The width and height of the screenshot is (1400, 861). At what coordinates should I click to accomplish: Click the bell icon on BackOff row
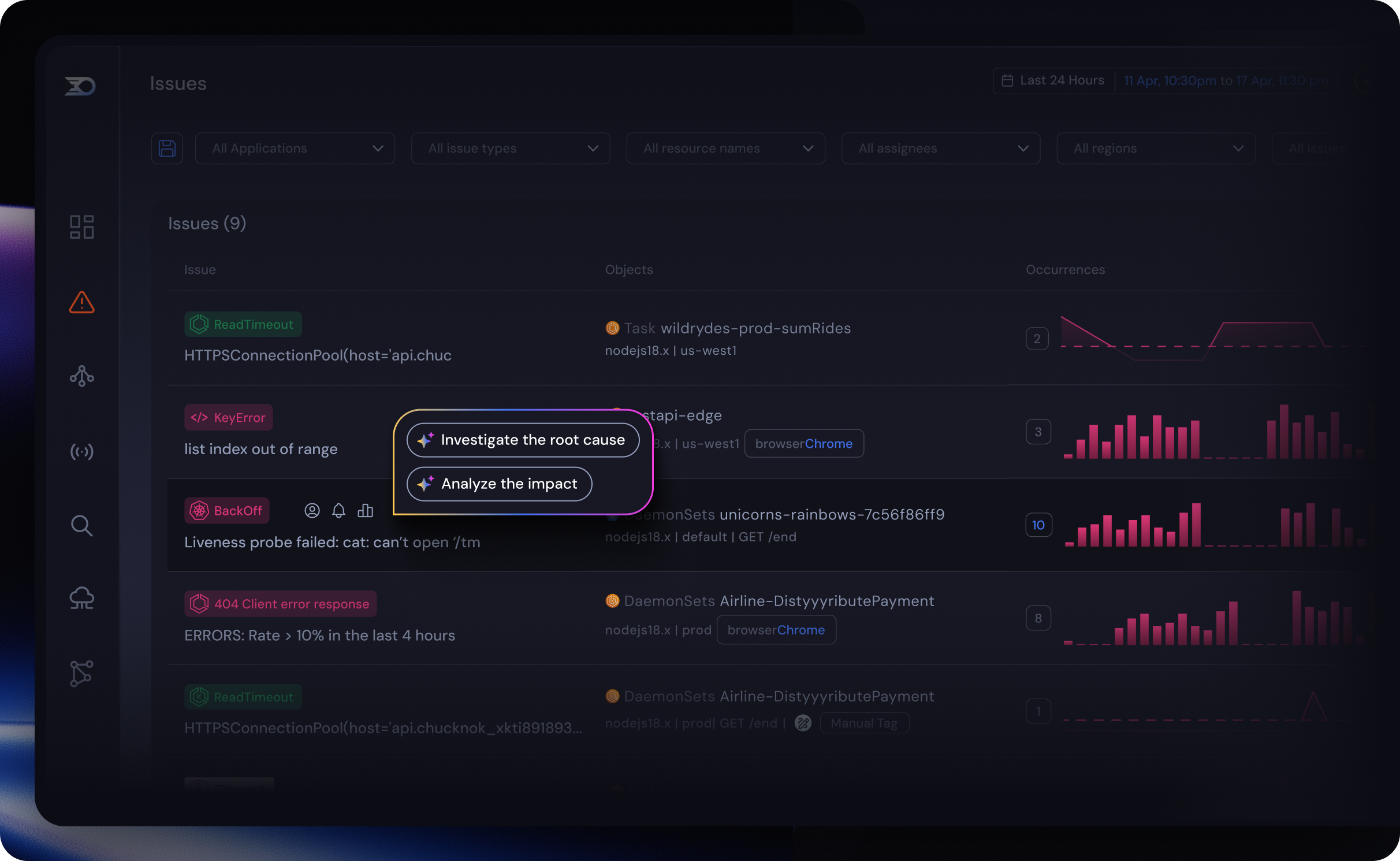[x=339, y=511]
